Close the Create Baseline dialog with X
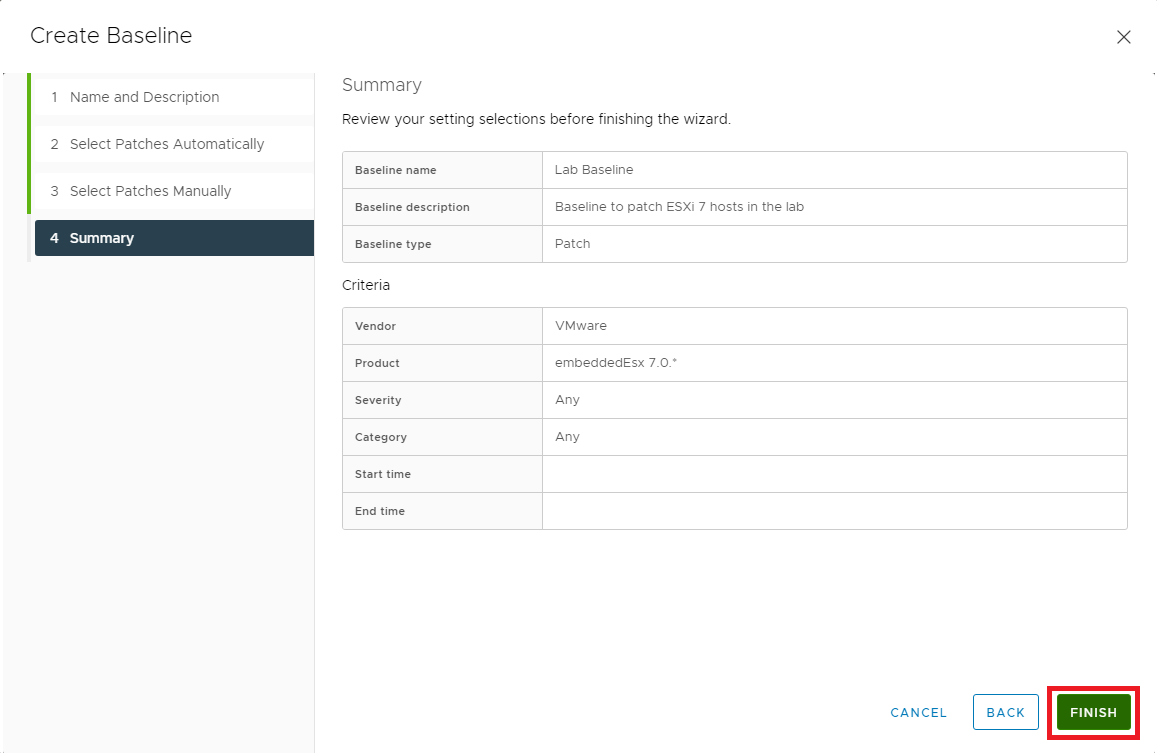Image resolution: width=1157 pixels, height=753 pixels. [x=1123, y=37]
